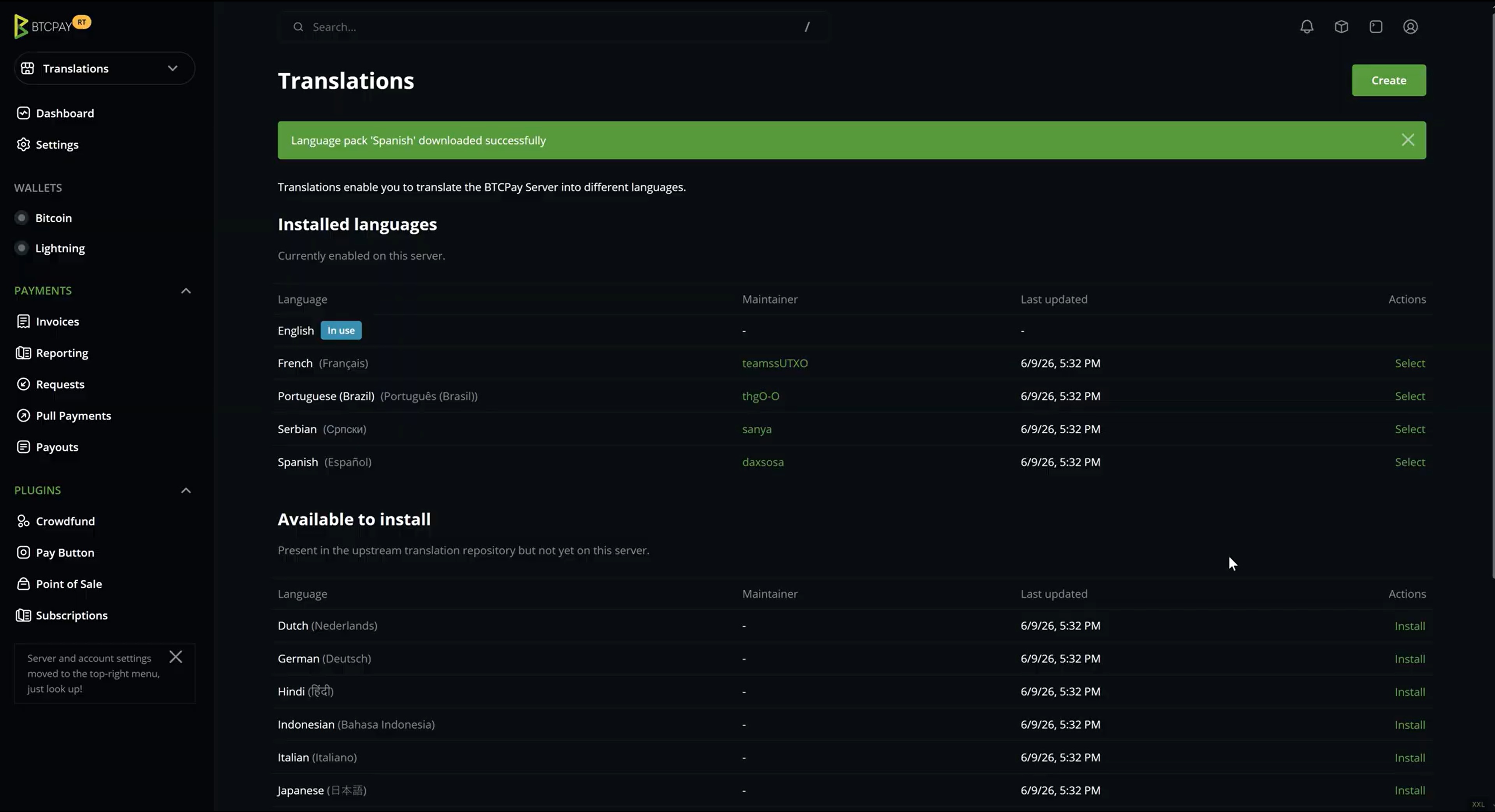Open maintainer sanya link
1495x812 pixels.
[x=757, y=429]
